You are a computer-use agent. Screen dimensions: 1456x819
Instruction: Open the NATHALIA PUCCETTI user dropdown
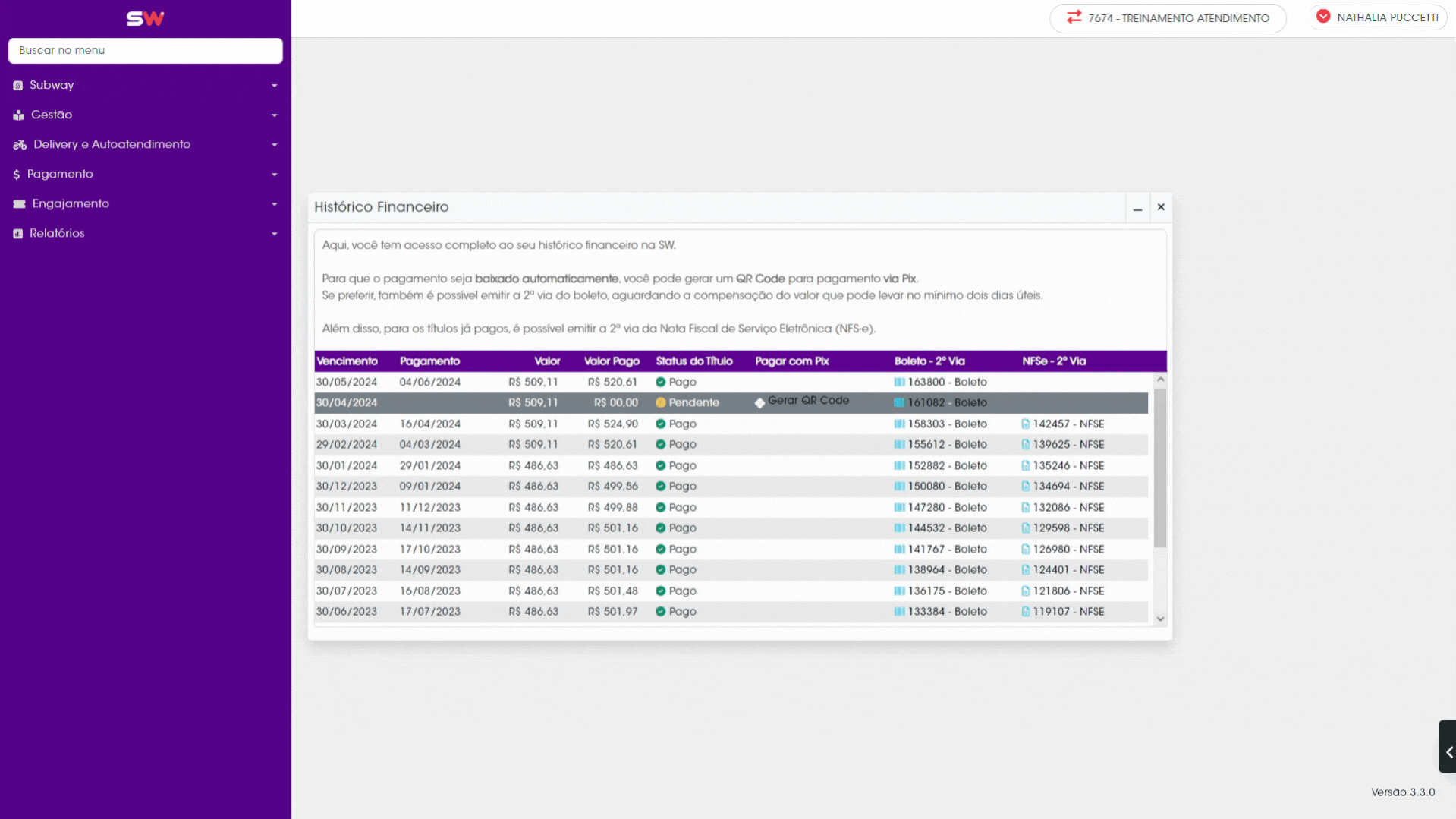(x=1378, y=17)
